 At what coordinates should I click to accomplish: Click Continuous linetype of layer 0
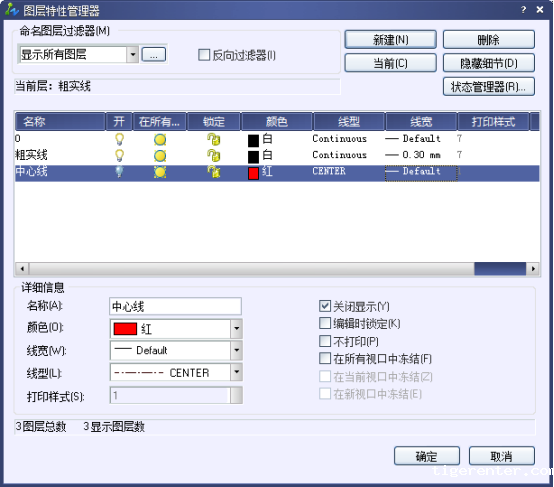click(340, 139)
